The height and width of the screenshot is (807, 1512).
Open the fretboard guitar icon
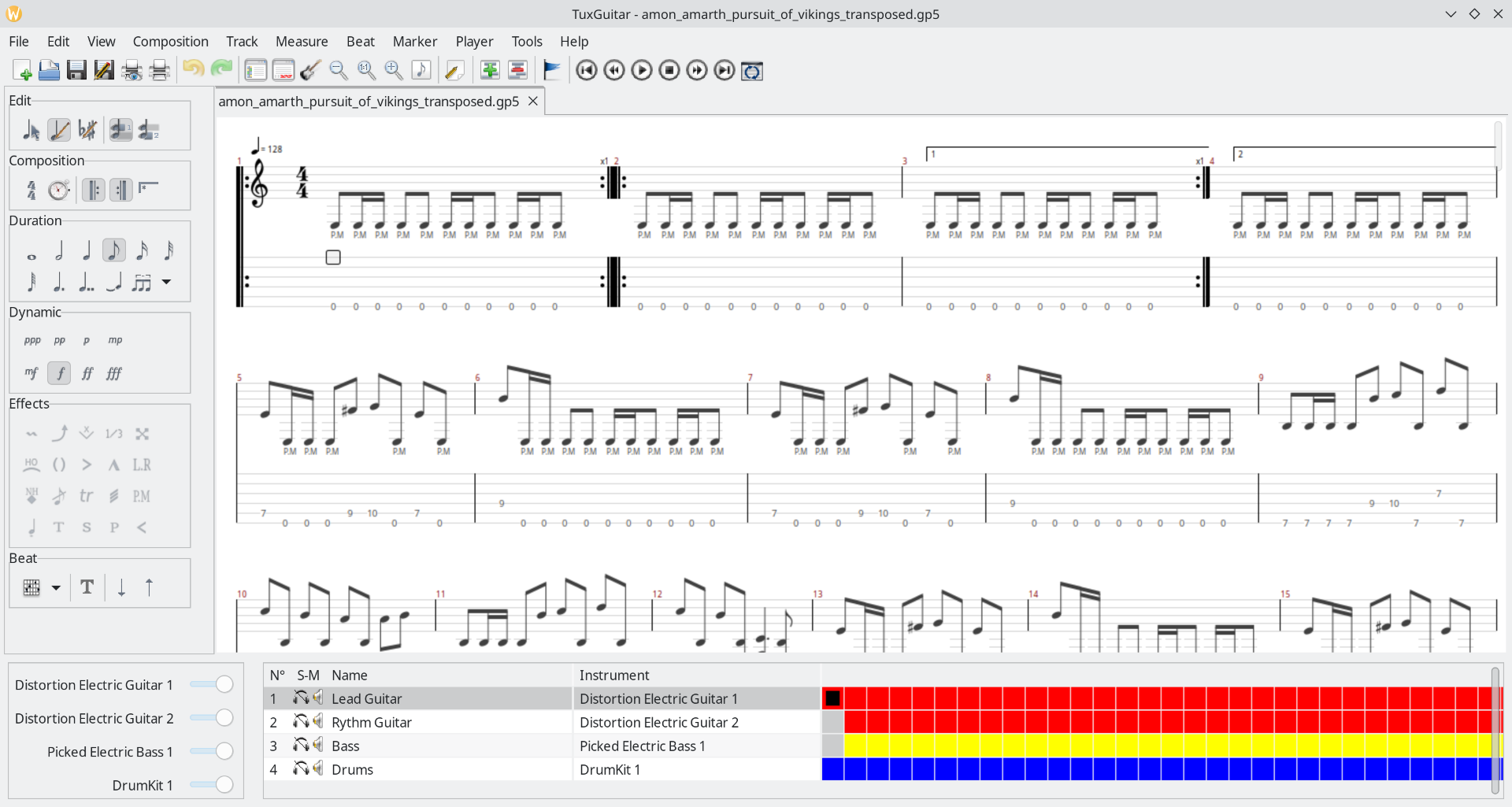click(x=310, y=71)
